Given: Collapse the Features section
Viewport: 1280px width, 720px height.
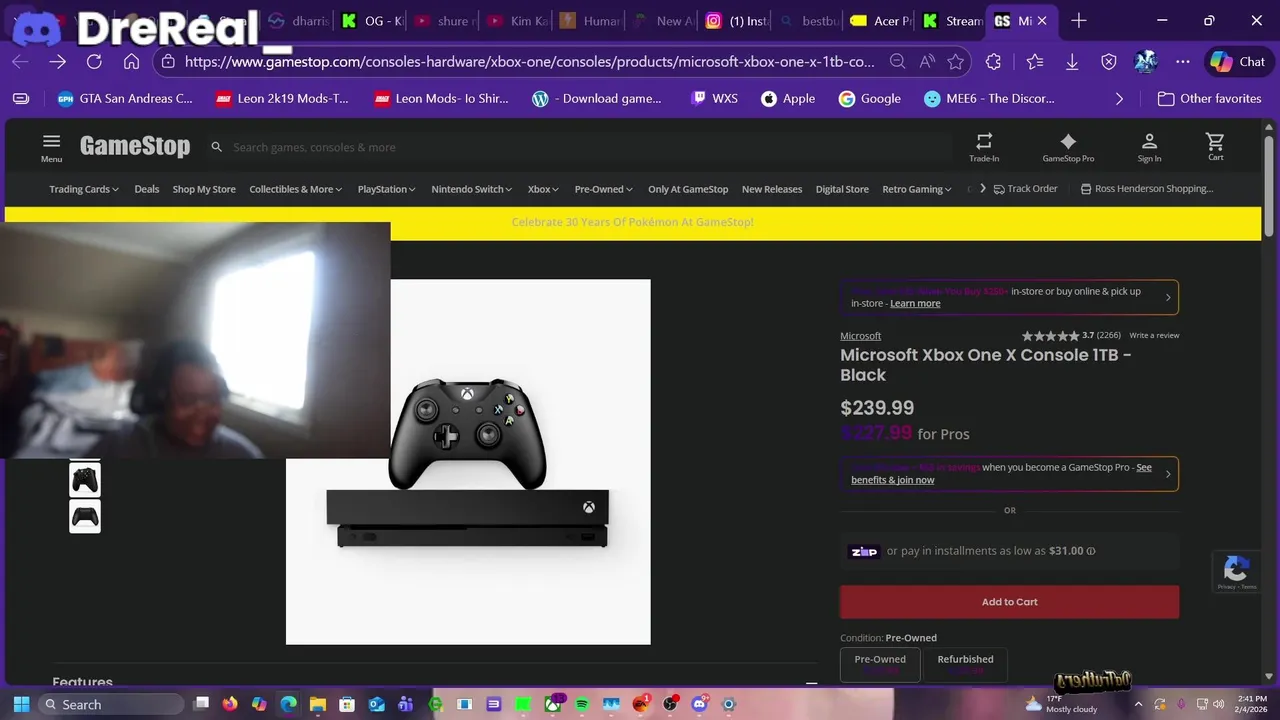Looking at the screenshot, I should (811, 684).
